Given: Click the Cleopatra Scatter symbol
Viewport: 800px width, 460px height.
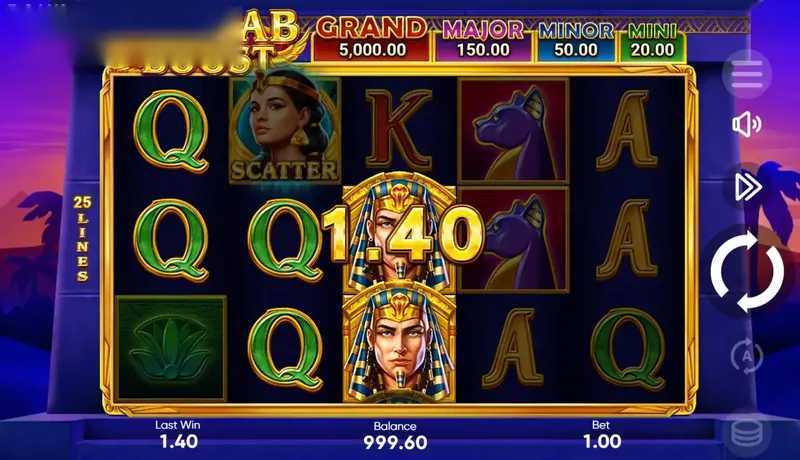Looking at the screenshot, I should tap(284, 127).
